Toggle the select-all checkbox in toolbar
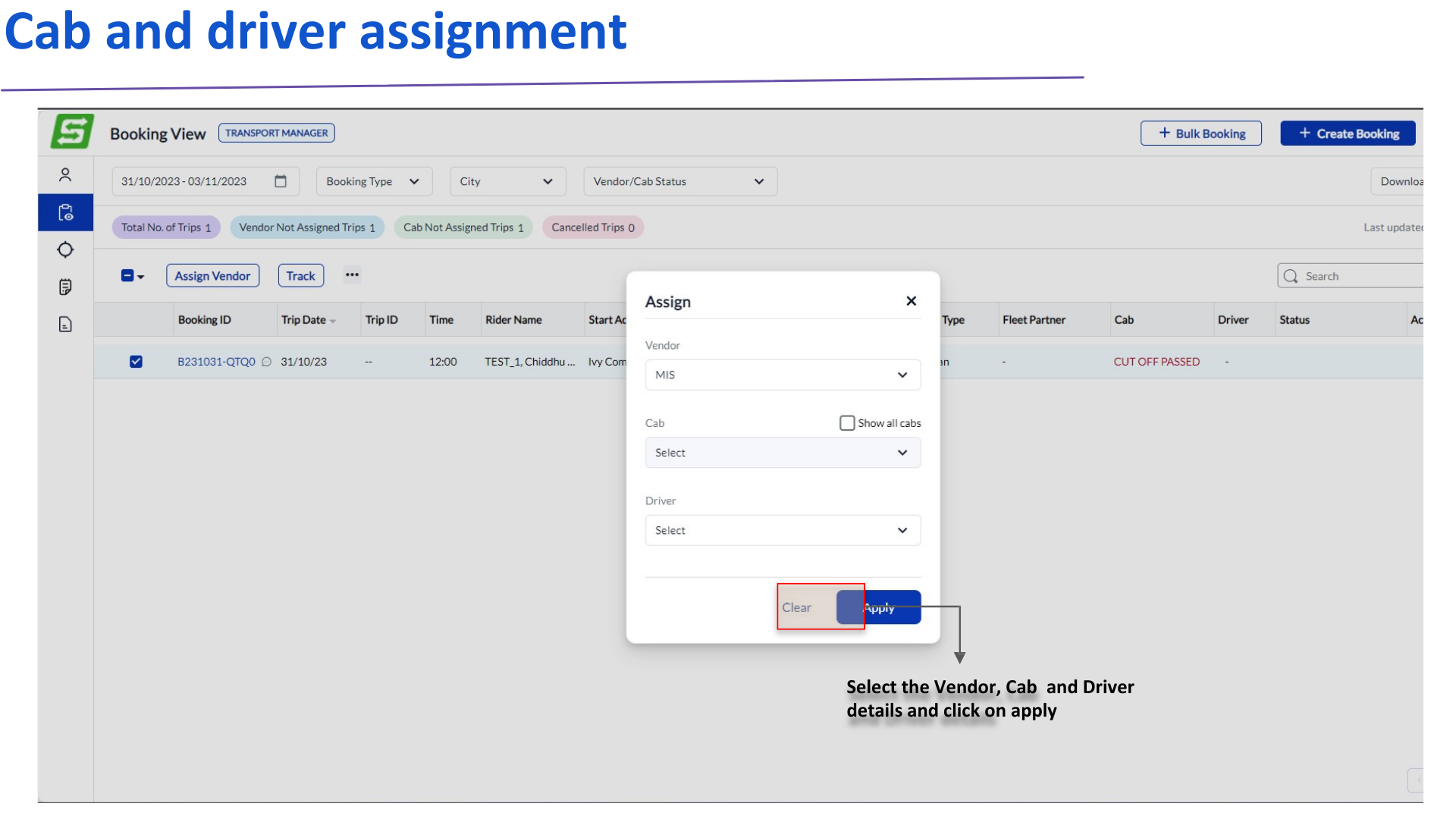This screenshot has width=1456, height=819. coord(127,276)
